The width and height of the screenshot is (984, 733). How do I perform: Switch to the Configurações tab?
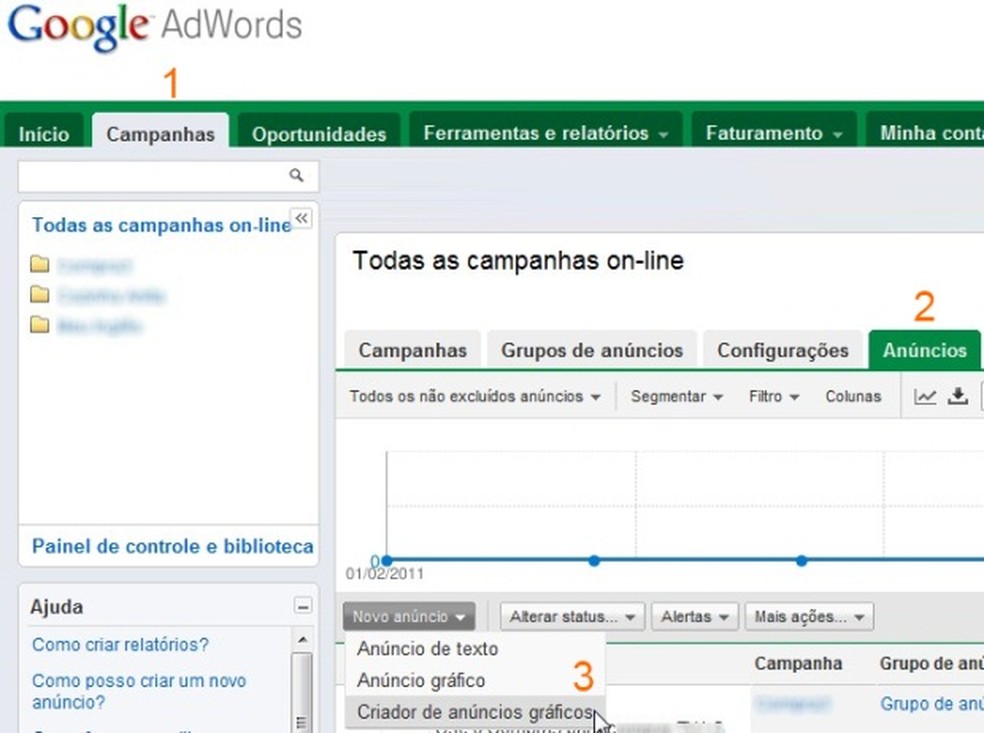click(783, 349)
